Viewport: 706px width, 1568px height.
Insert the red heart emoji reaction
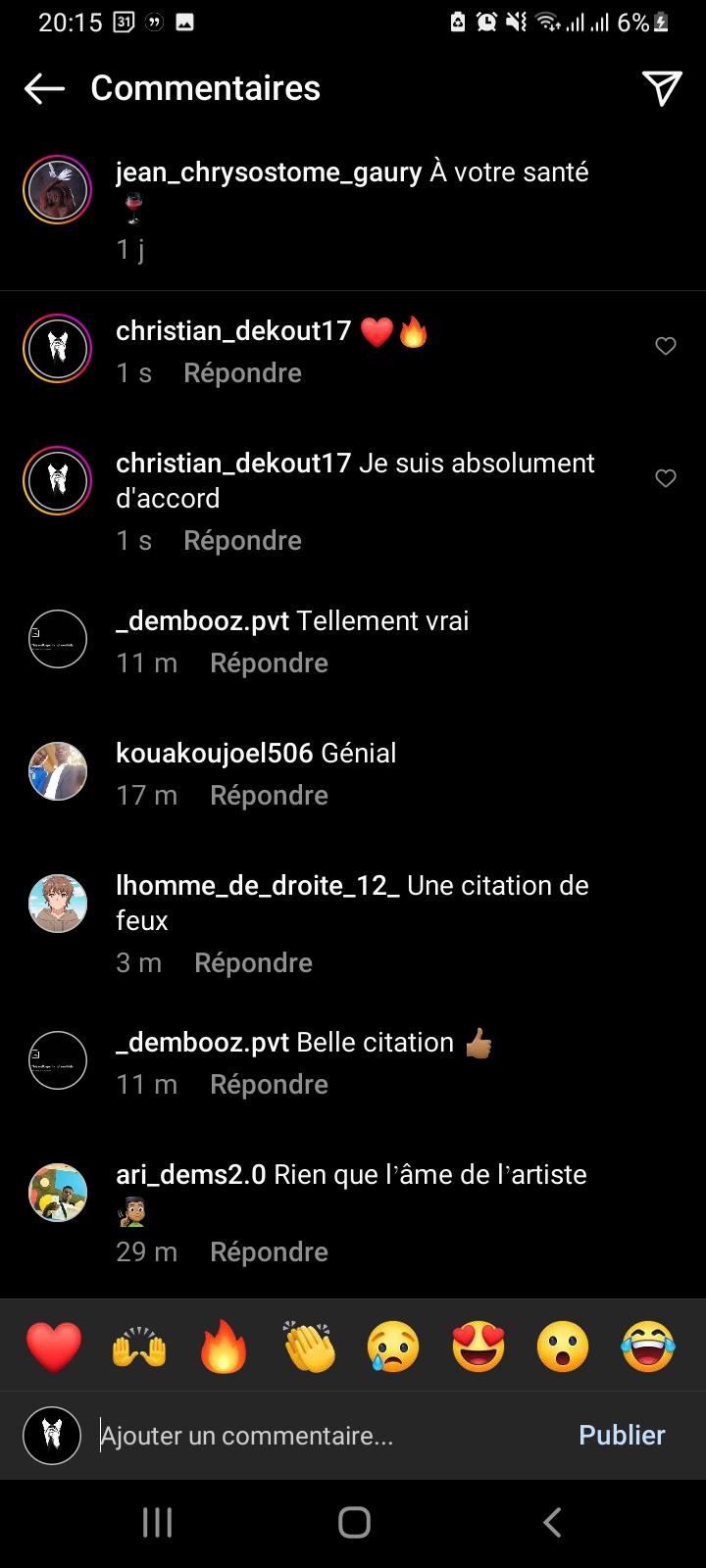point(54,1346)
